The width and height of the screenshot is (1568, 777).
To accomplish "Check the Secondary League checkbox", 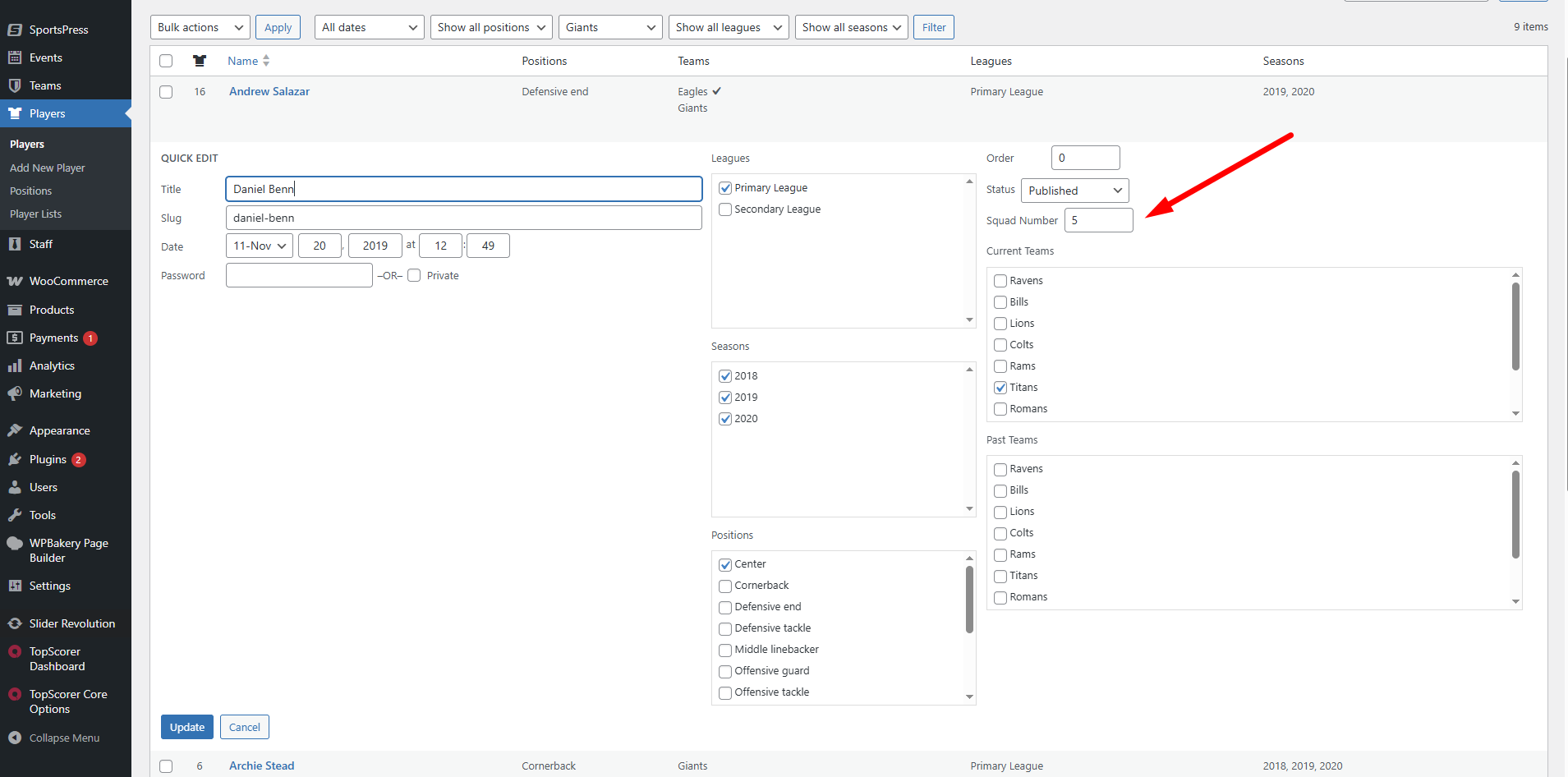I will [725, 209].
